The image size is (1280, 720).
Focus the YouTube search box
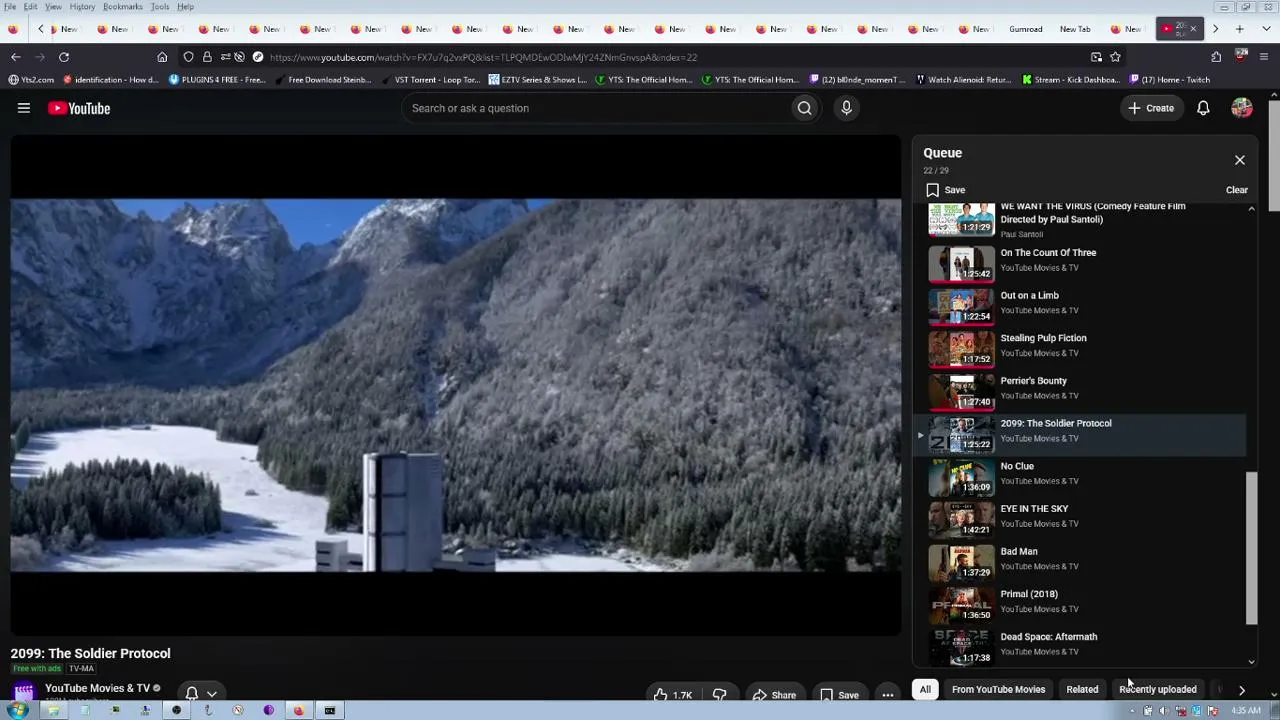595,108
